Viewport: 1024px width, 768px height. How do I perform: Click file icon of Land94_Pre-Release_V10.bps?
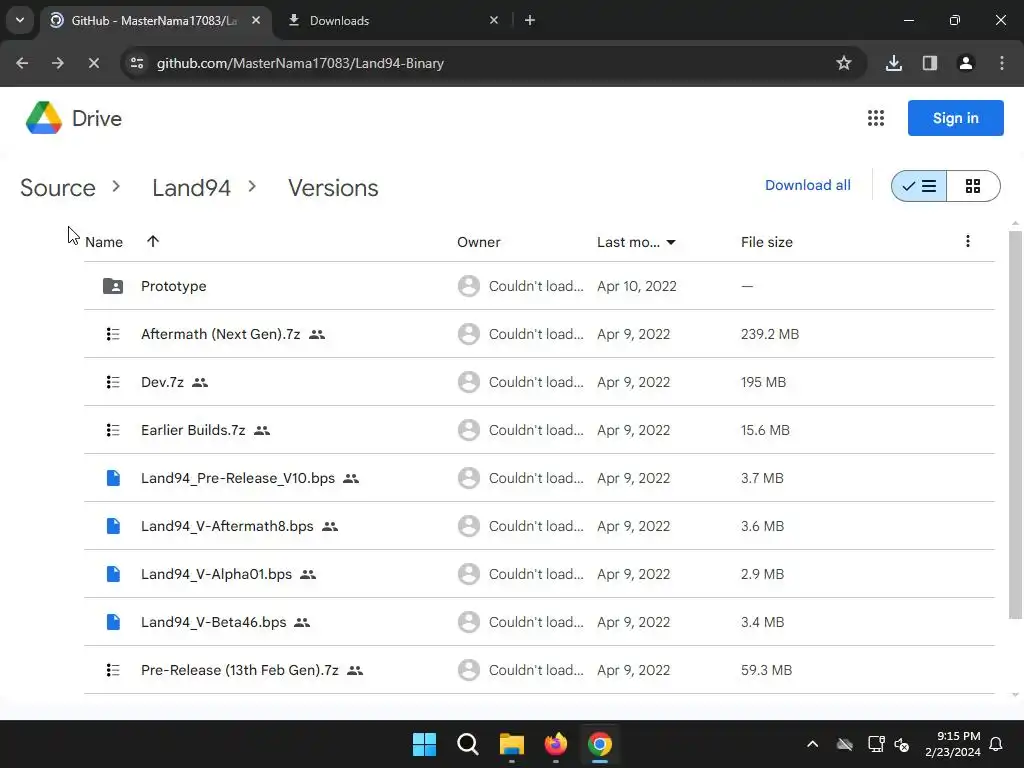(113, 478)
